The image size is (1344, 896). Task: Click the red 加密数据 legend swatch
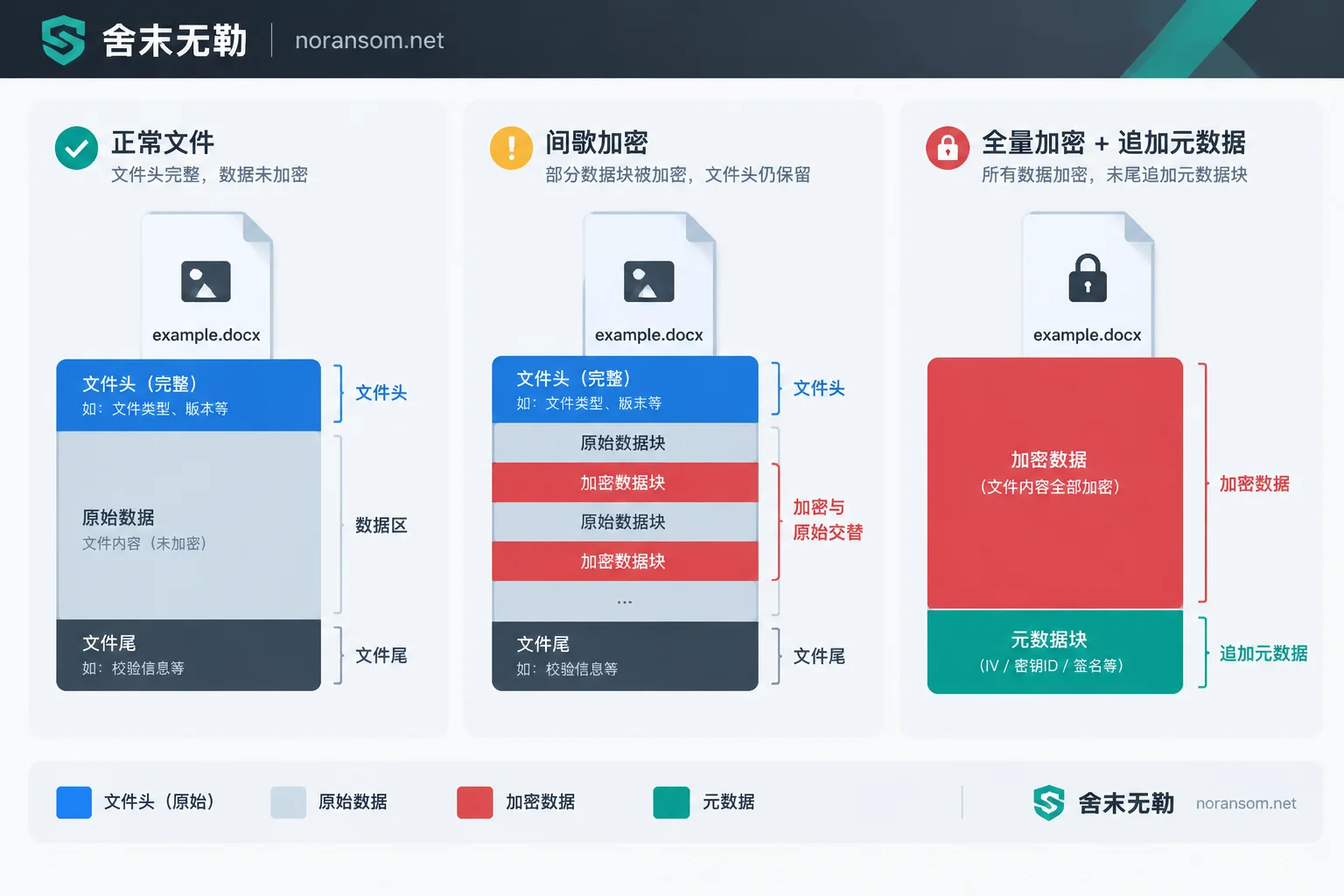(475, 802)
